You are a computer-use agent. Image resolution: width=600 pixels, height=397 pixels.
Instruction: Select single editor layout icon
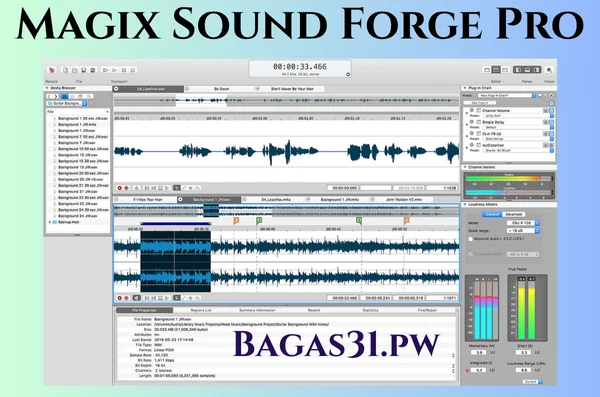(x=487, y=70)
